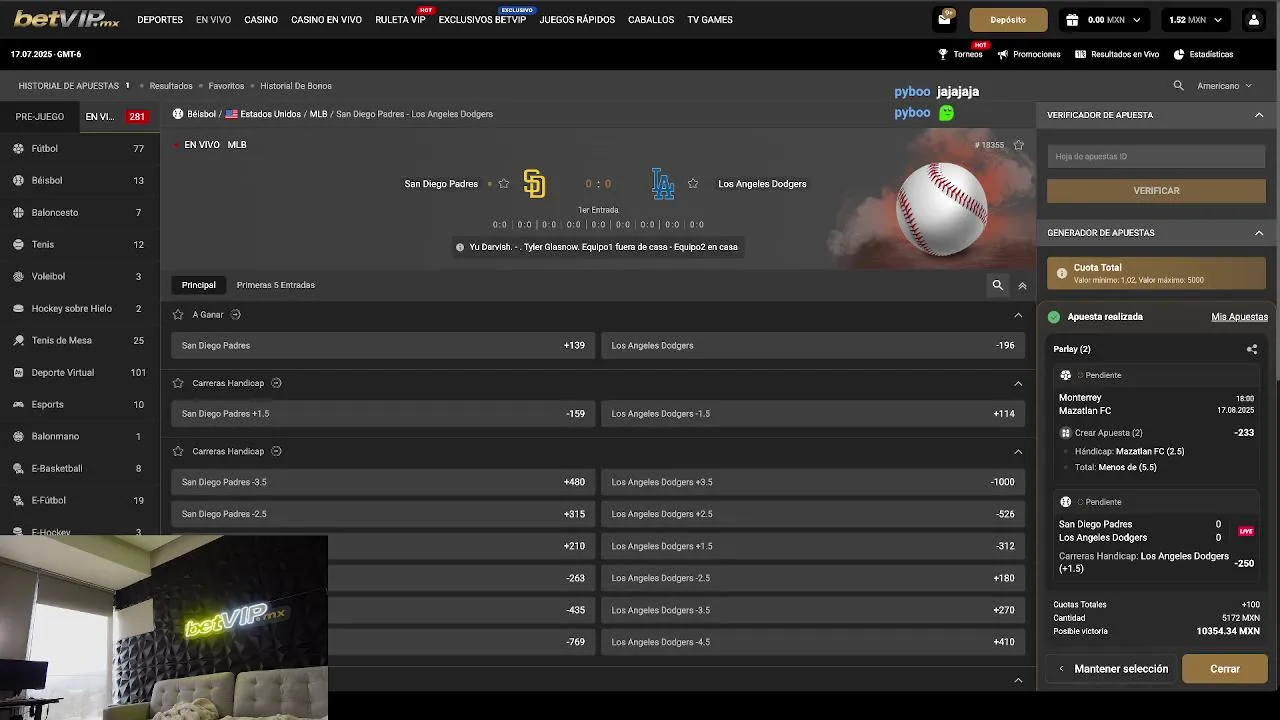Image resolution: width=1280 pixels, height=720 pixels.
Task: Switch to the Pre-Juego tab
Action: coord(40,117)
